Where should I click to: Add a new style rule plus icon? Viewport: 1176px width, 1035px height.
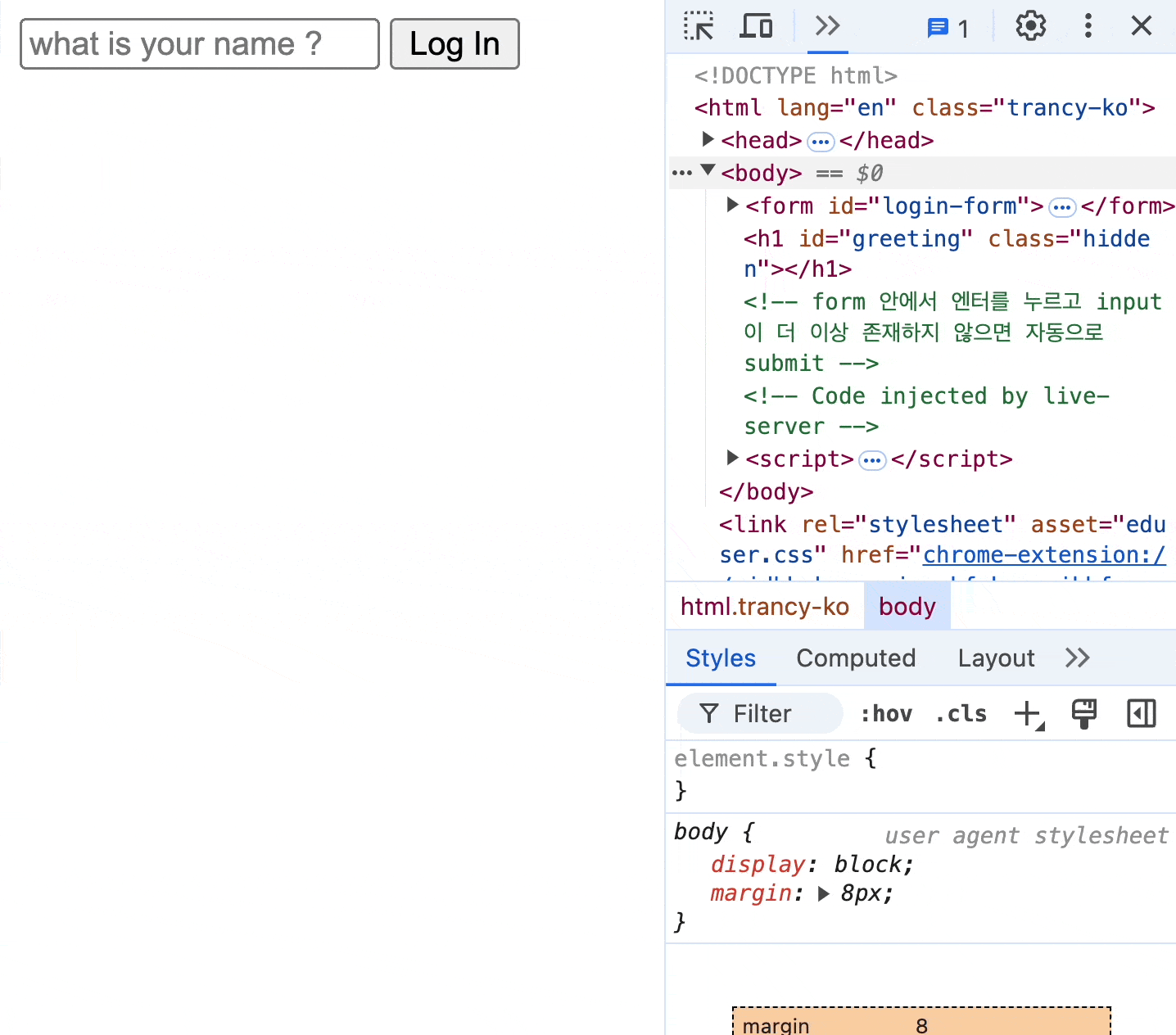1029,714
